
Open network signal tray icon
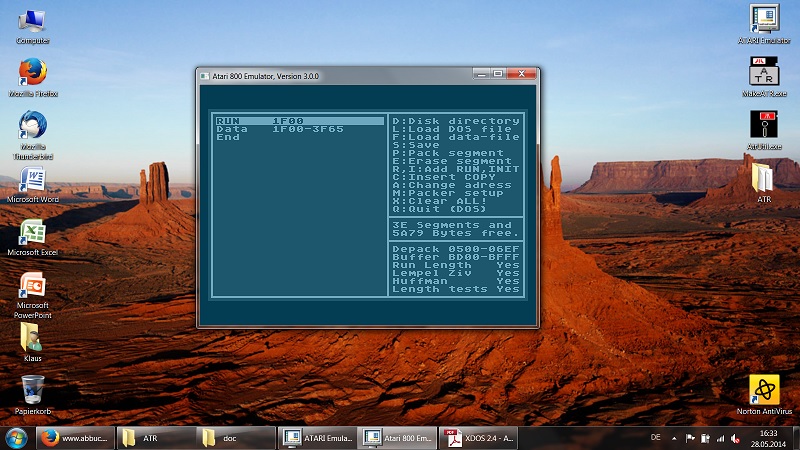click(x=720, y=438)
